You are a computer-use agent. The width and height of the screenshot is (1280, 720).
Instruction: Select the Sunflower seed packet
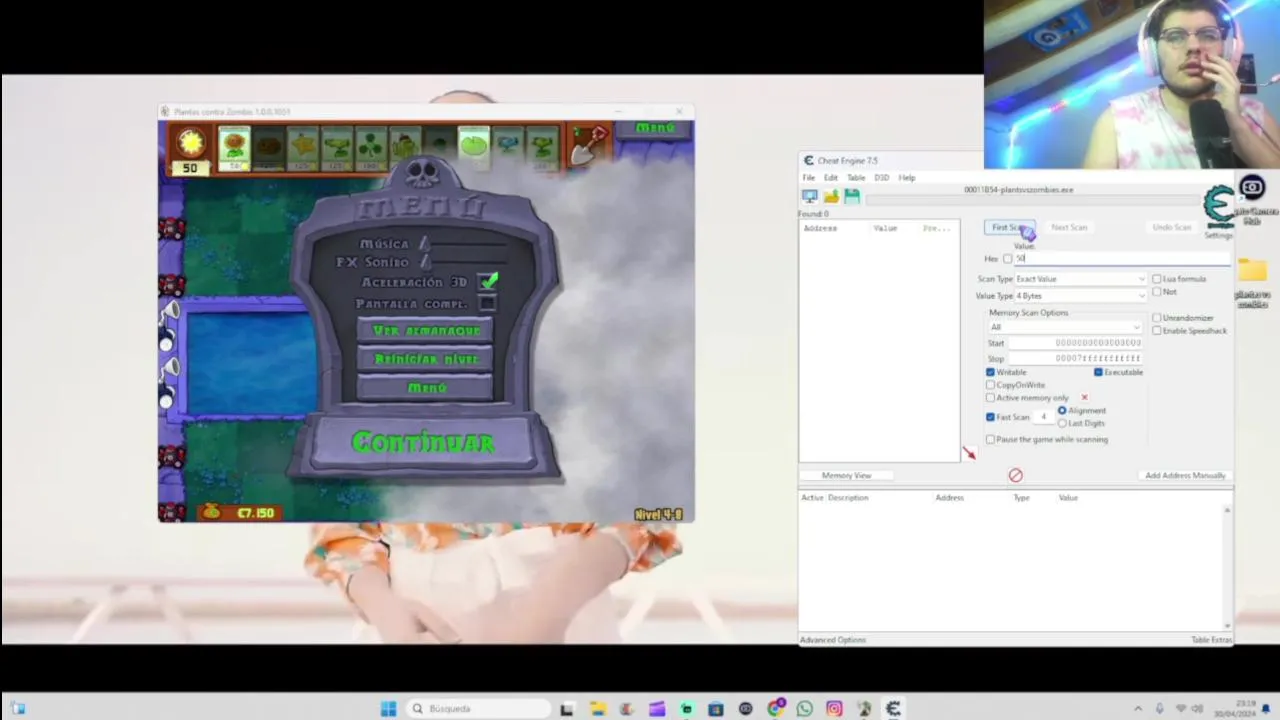tap(234, 148)
